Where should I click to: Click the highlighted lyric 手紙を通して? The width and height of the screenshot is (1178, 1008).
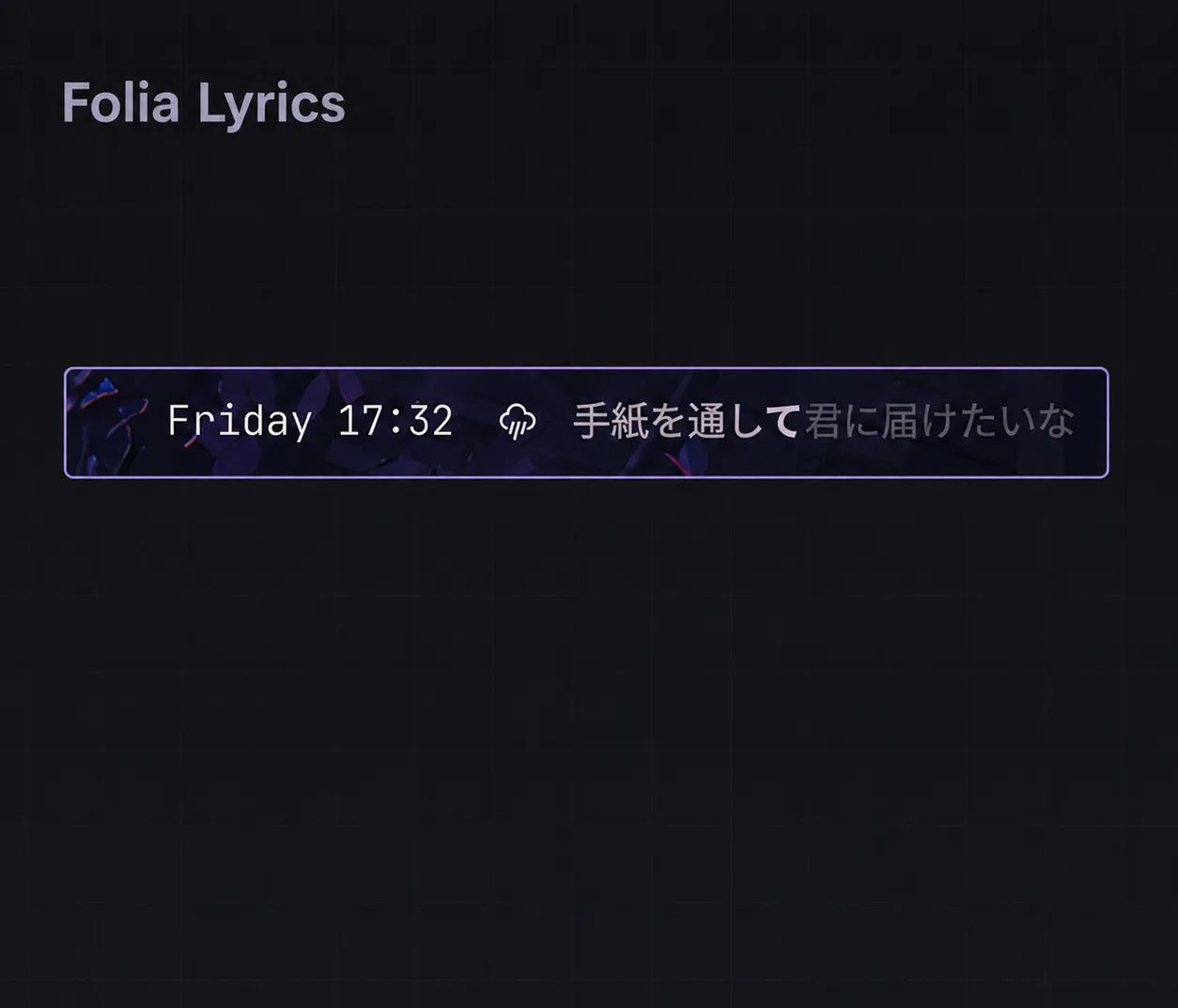tap(687, 422)
